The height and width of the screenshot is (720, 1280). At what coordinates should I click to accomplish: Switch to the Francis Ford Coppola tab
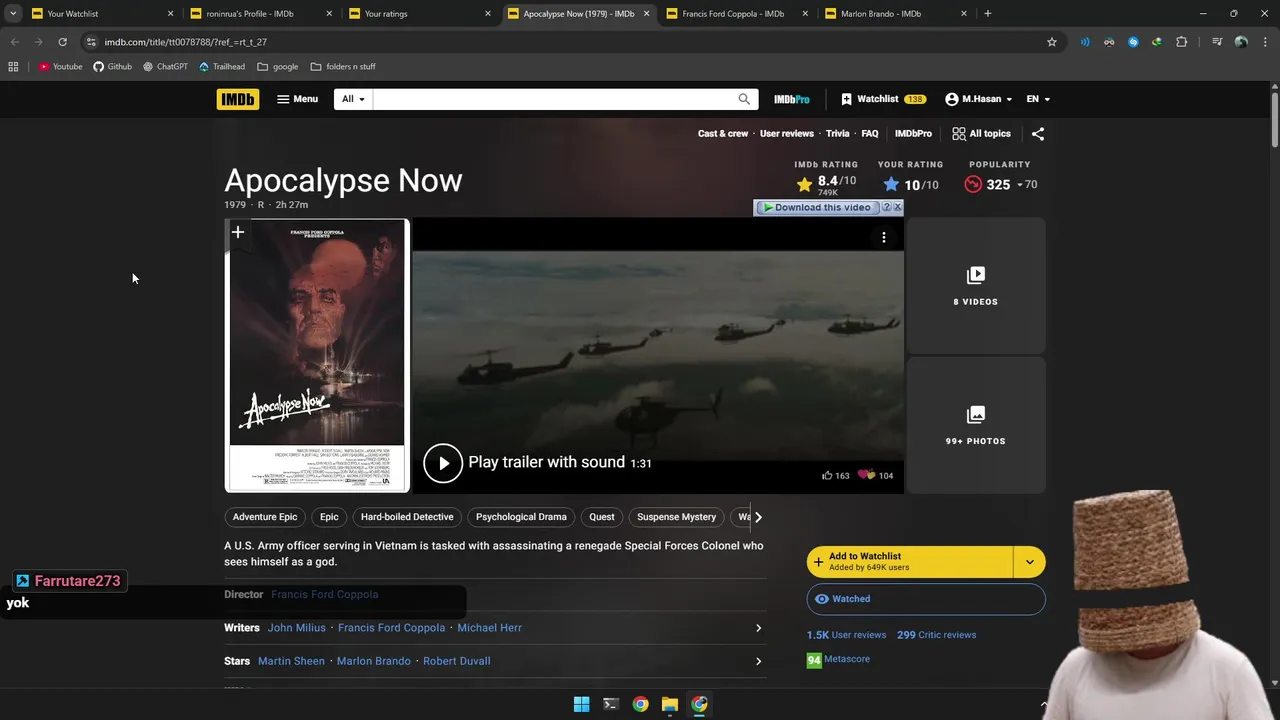click(735, 14)
